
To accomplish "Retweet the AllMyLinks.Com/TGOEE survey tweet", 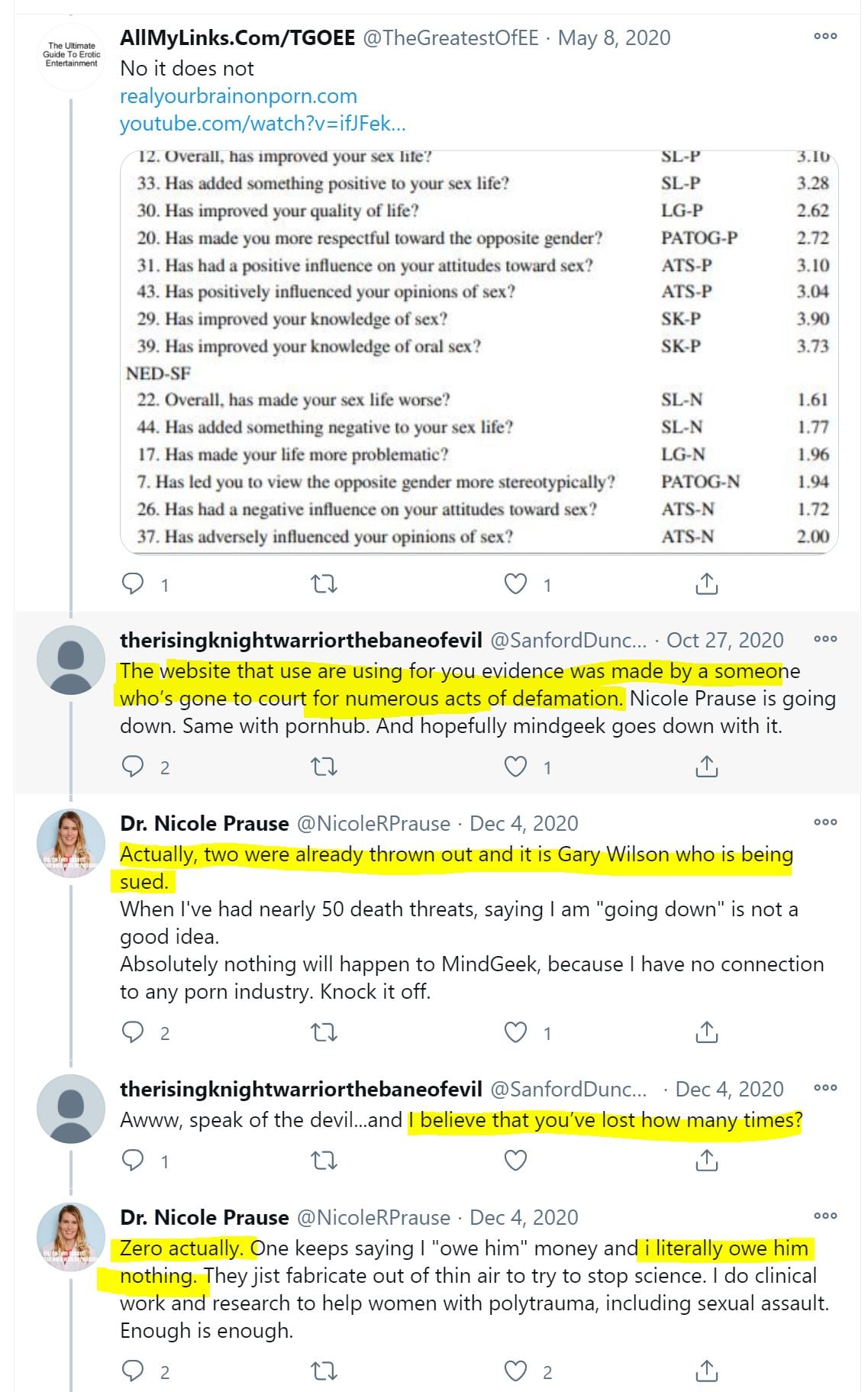I will point(324,584).
